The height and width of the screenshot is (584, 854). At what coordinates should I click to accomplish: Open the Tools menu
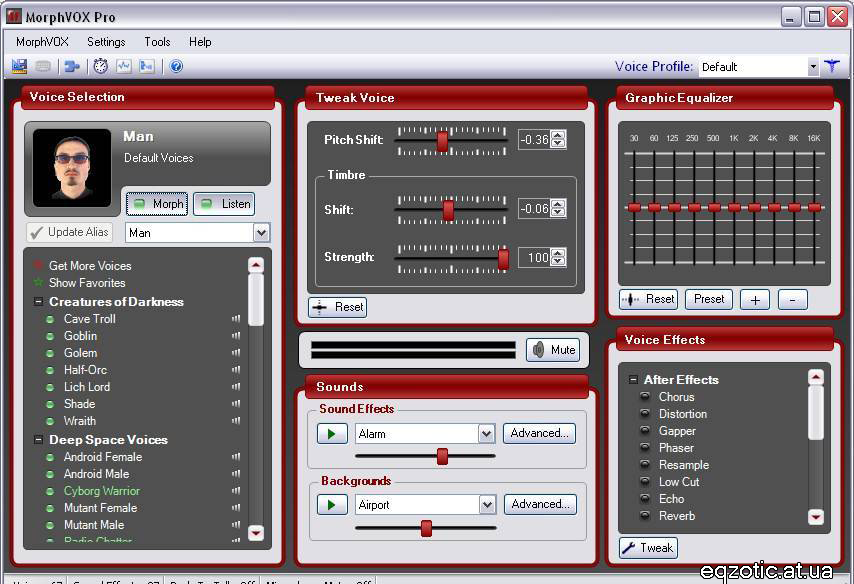tap(157, 42)
